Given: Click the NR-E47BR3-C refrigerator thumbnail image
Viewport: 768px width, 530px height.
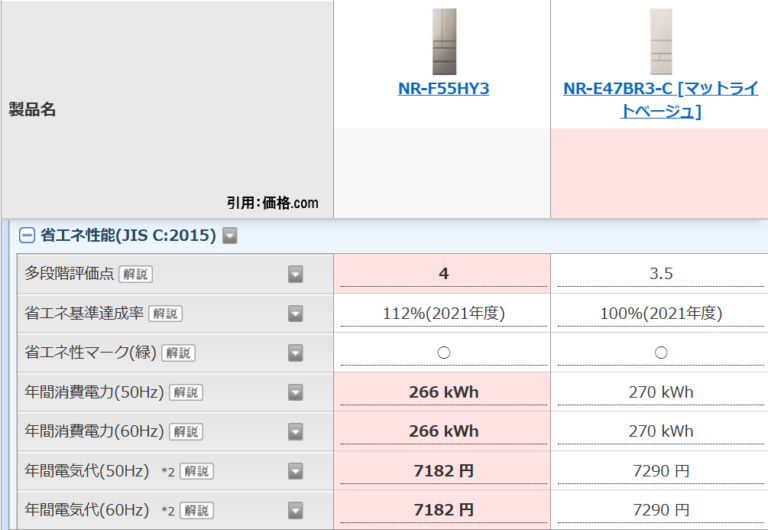Looking at the screenshot, I should click(661, 42).
